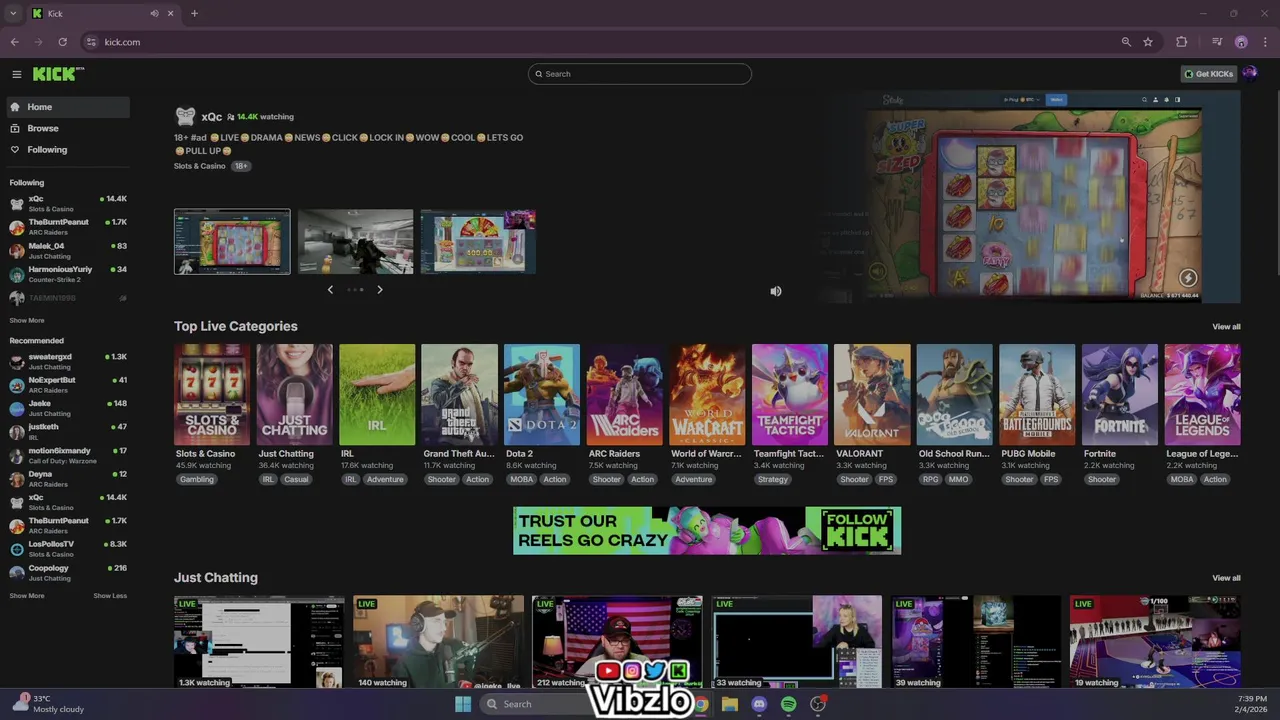Click the Slots & Casino tag under xQc
Screen dimensions: 1280x720
click(200, 166)
